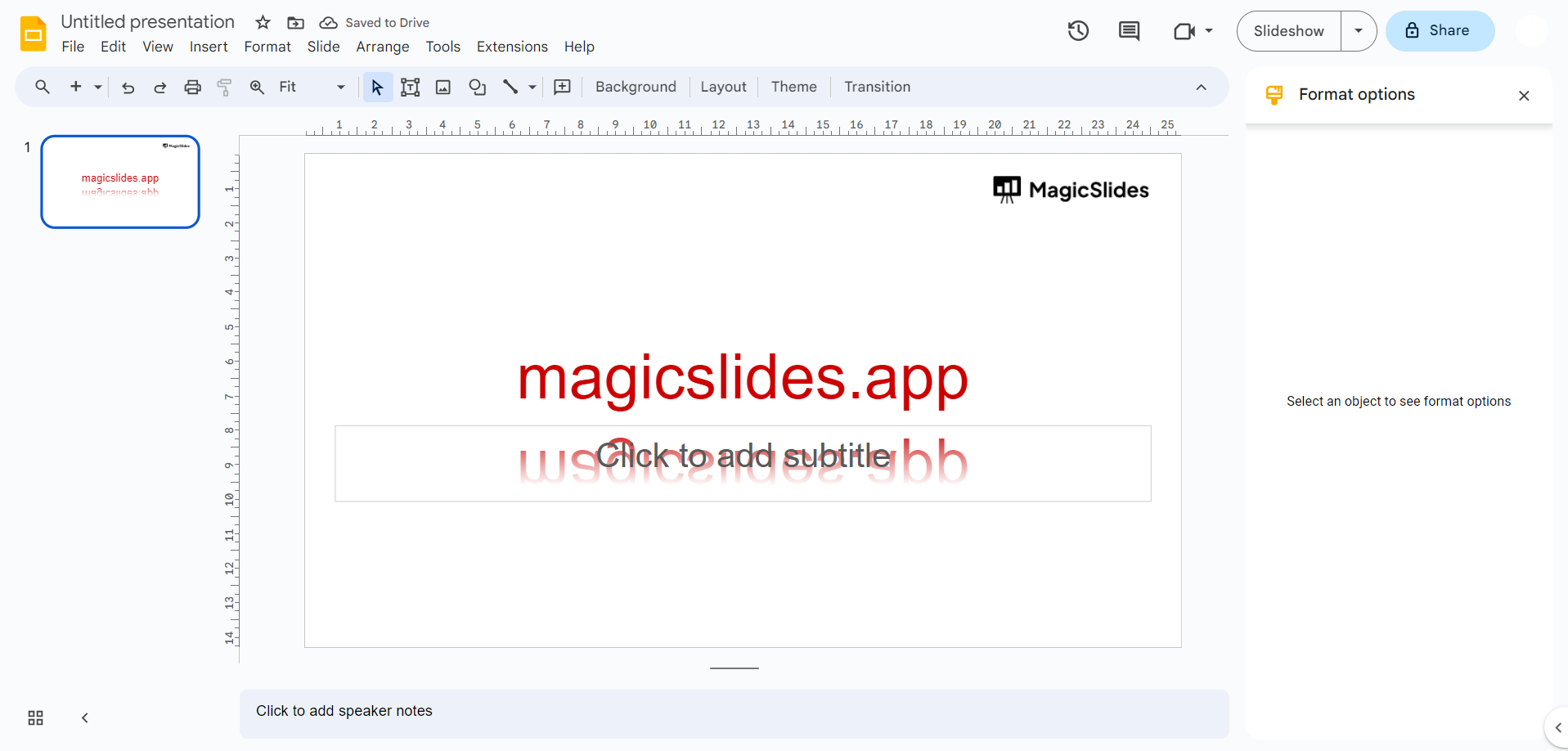Insert an image from toolbar
Screen dimensions: 1568x751
pos(443,87)
